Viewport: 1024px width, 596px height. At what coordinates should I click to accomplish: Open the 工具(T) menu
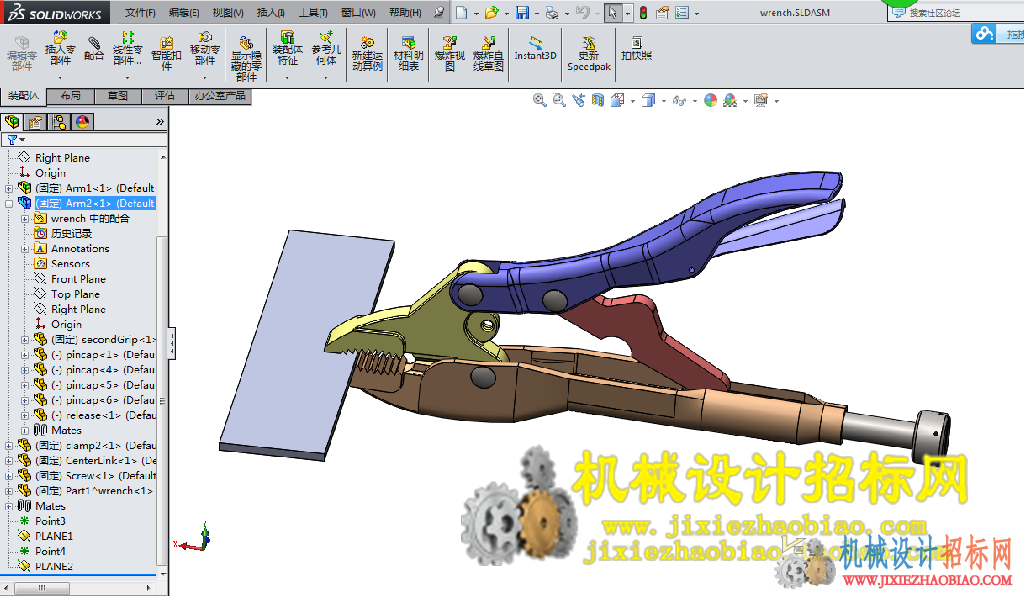pyautogui.click(x=313, y=12)
